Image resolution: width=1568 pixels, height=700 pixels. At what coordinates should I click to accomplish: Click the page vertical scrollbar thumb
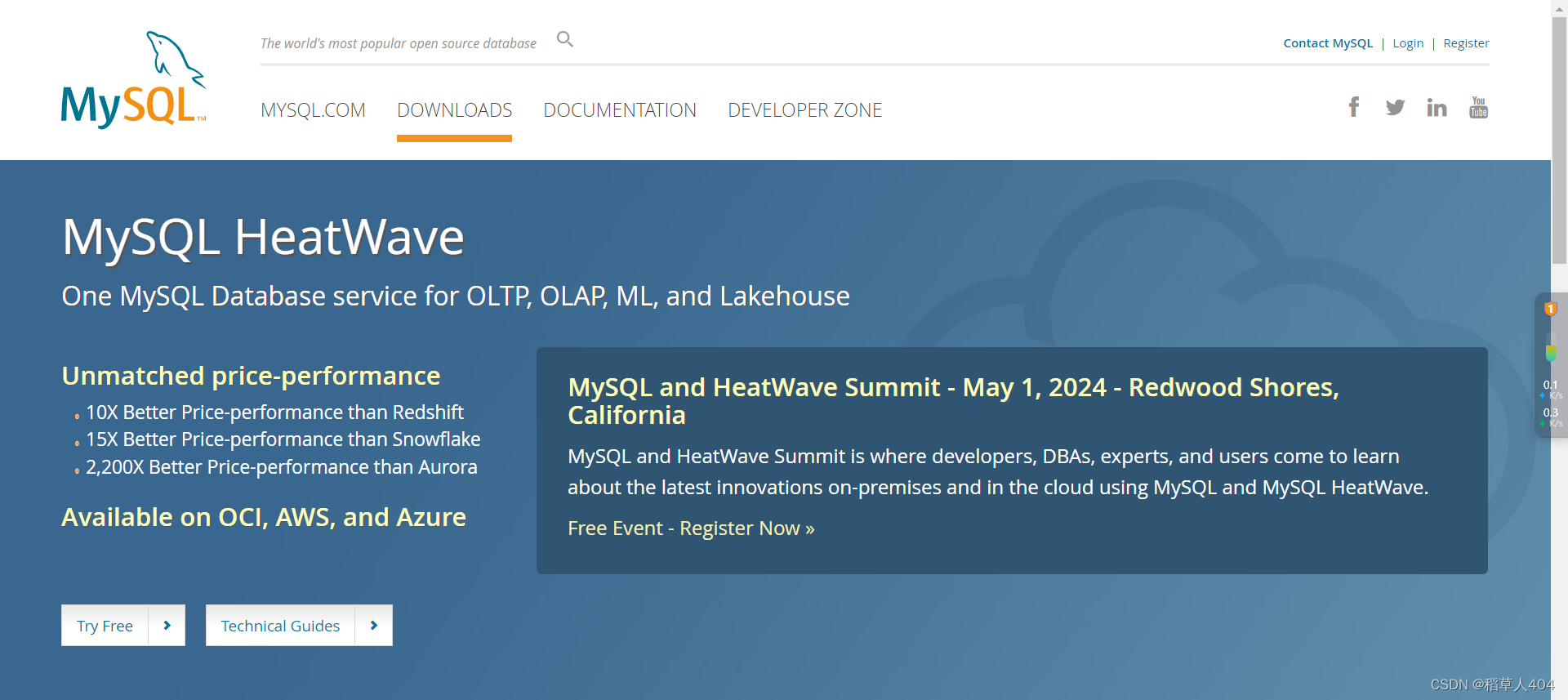tap(1560, 139)
